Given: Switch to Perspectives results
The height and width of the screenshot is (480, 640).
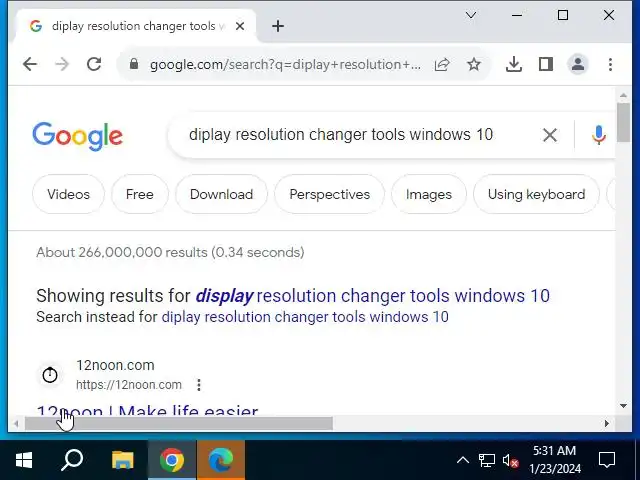Looking at the screenshot, I should point(329,194).
